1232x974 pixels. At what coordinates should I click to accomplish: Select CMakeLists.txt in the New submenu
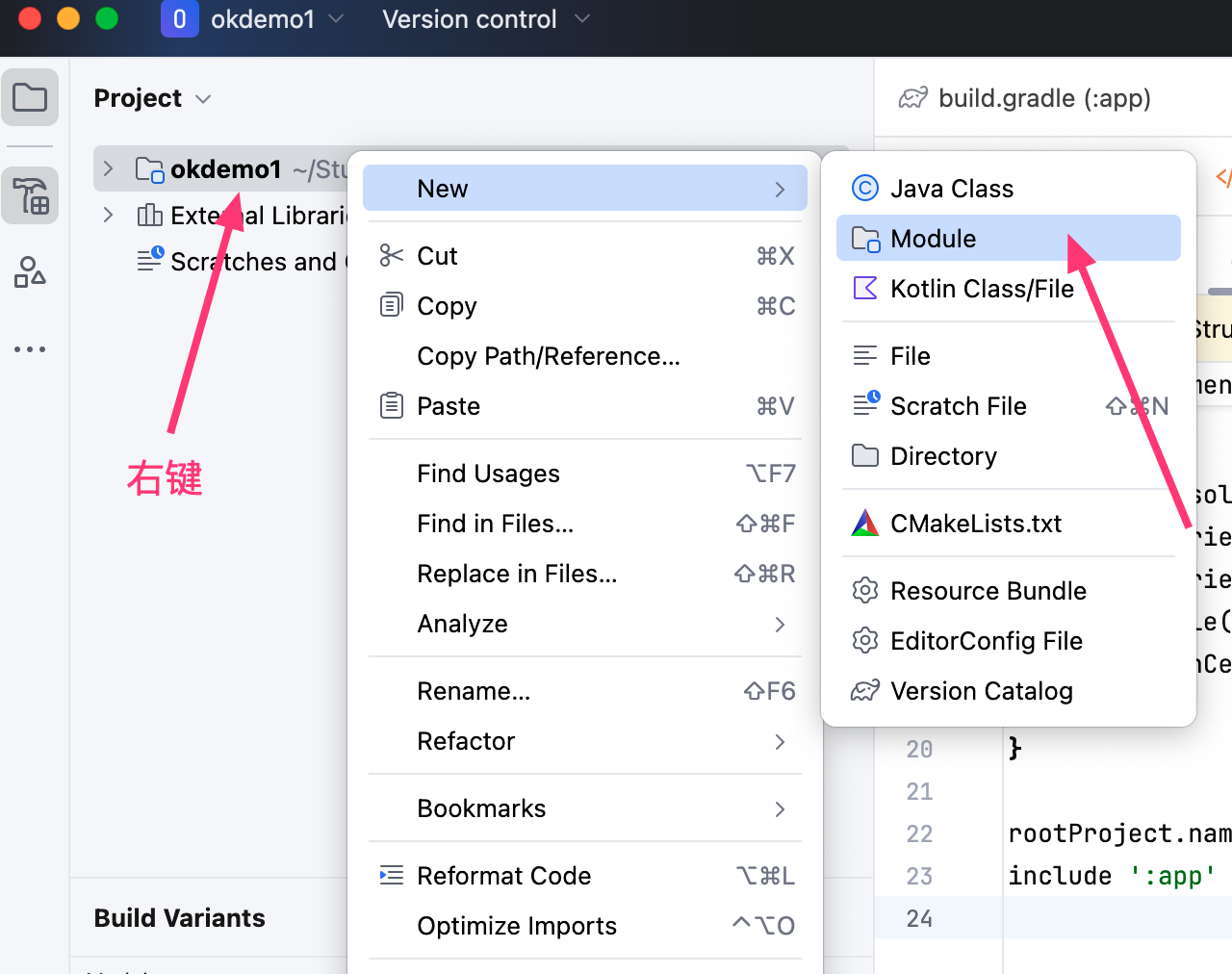click(1009, 524)
